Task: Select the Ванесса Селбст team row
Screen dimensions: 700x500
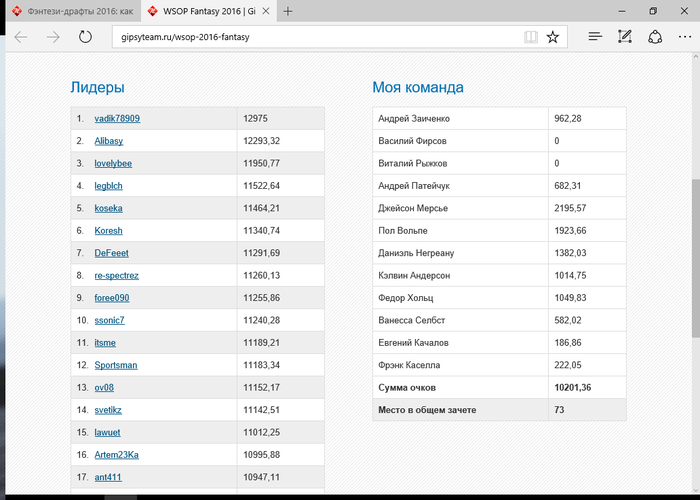Action: coord(499,320)
